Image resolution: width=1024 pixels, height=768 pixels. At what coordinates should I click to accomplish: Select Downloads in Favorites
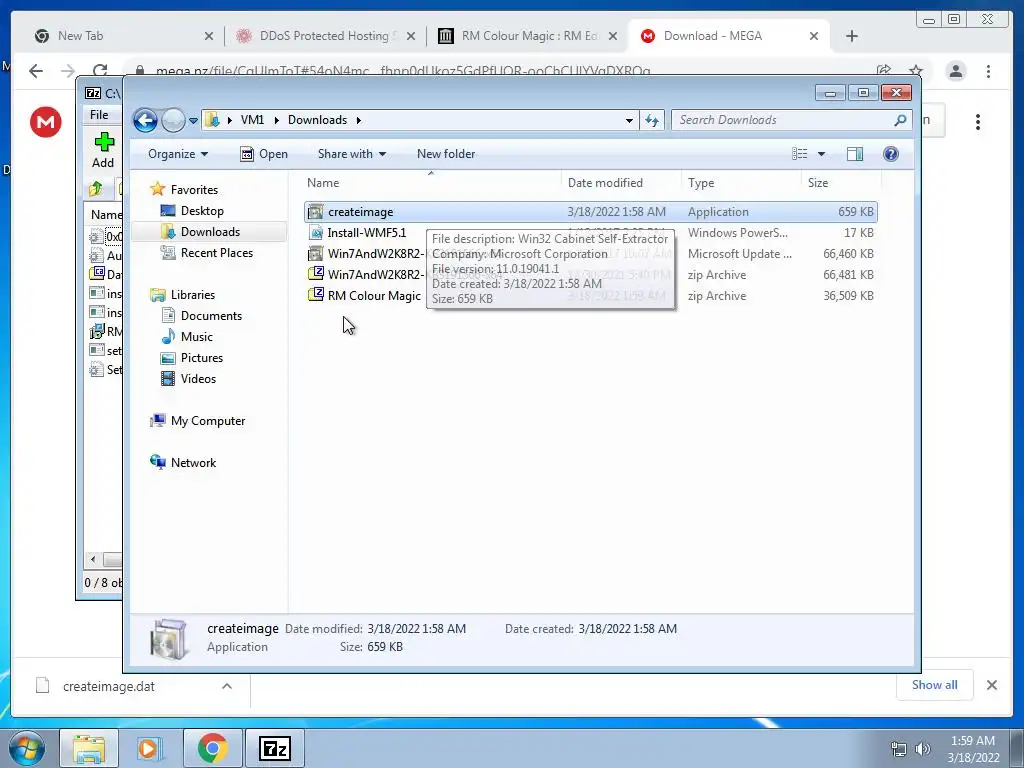210,232
